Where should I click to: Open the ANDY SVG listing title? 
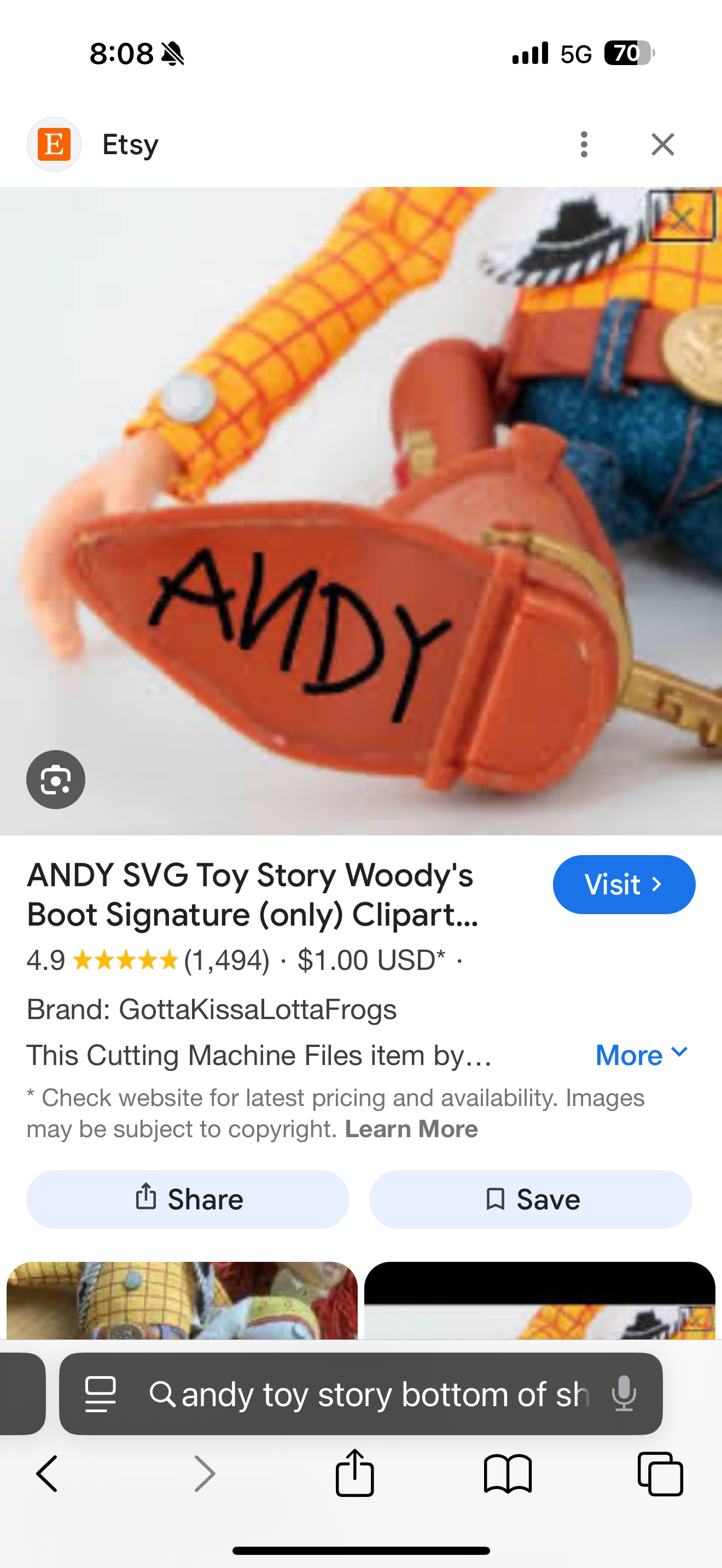tap(253, 895)
